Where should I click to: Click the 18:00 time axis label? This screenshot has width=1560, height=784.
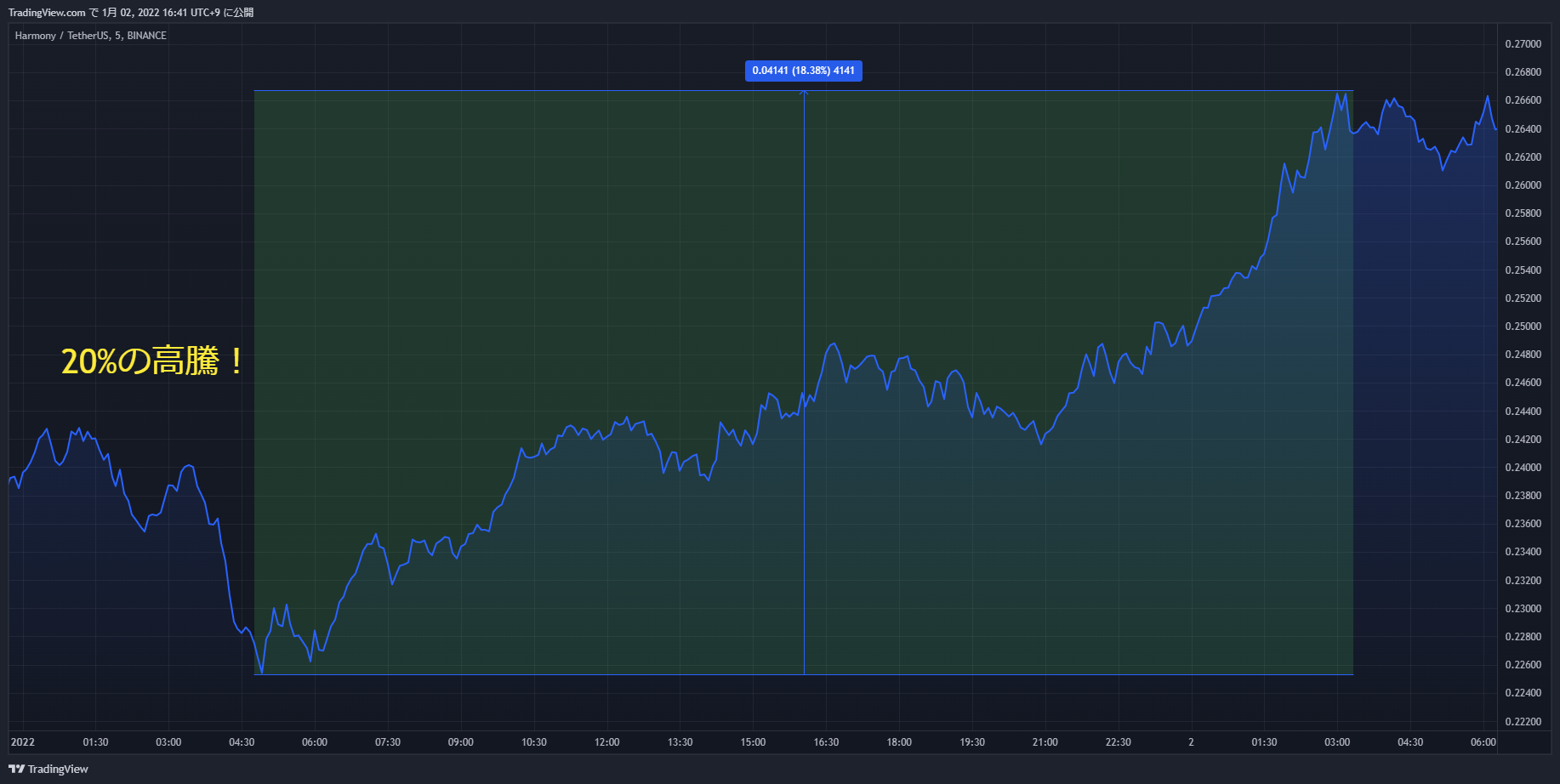coord(899,742)
